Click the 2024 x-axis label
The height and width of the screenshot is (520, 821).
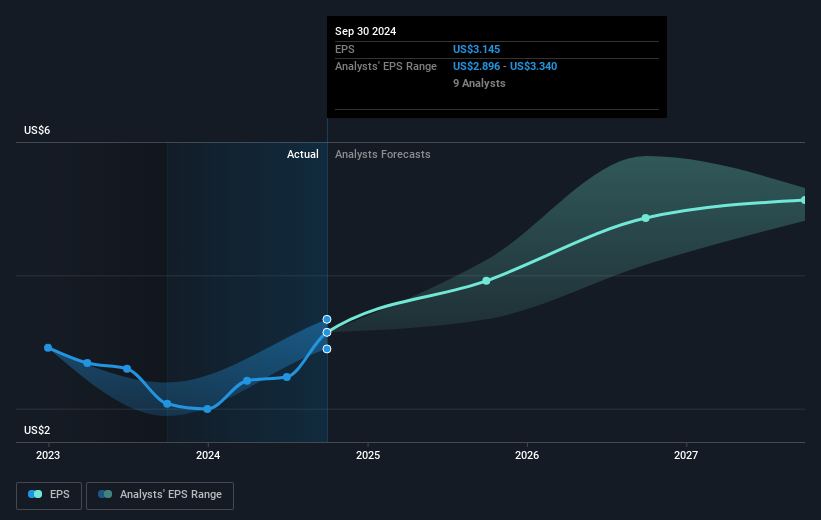coord(208,455)
